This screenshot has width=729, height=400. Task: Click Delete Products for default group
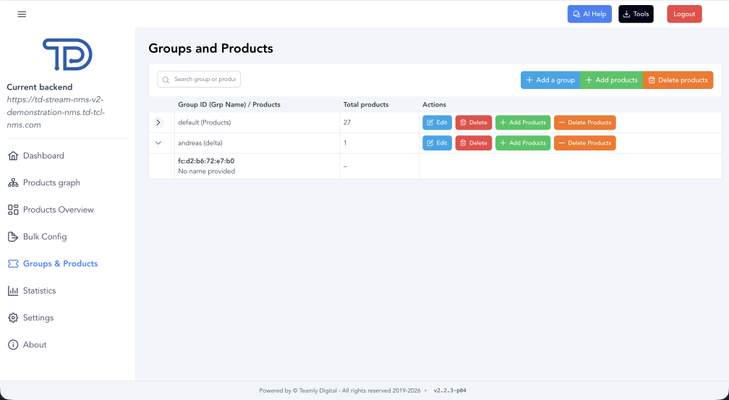click(x=585, y=123)
